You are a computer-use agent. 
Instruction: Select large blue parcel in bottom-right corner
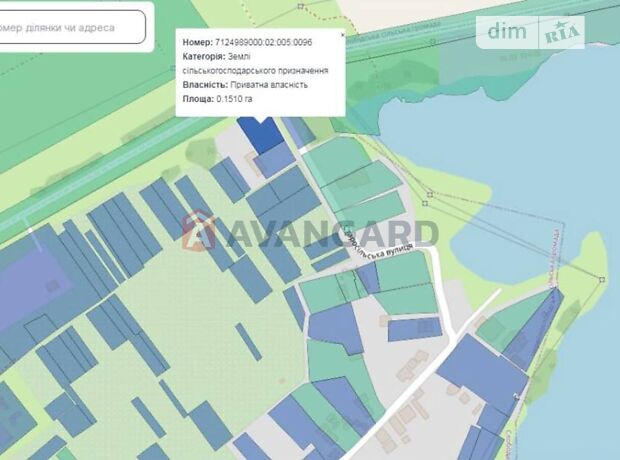click(480, 378)
